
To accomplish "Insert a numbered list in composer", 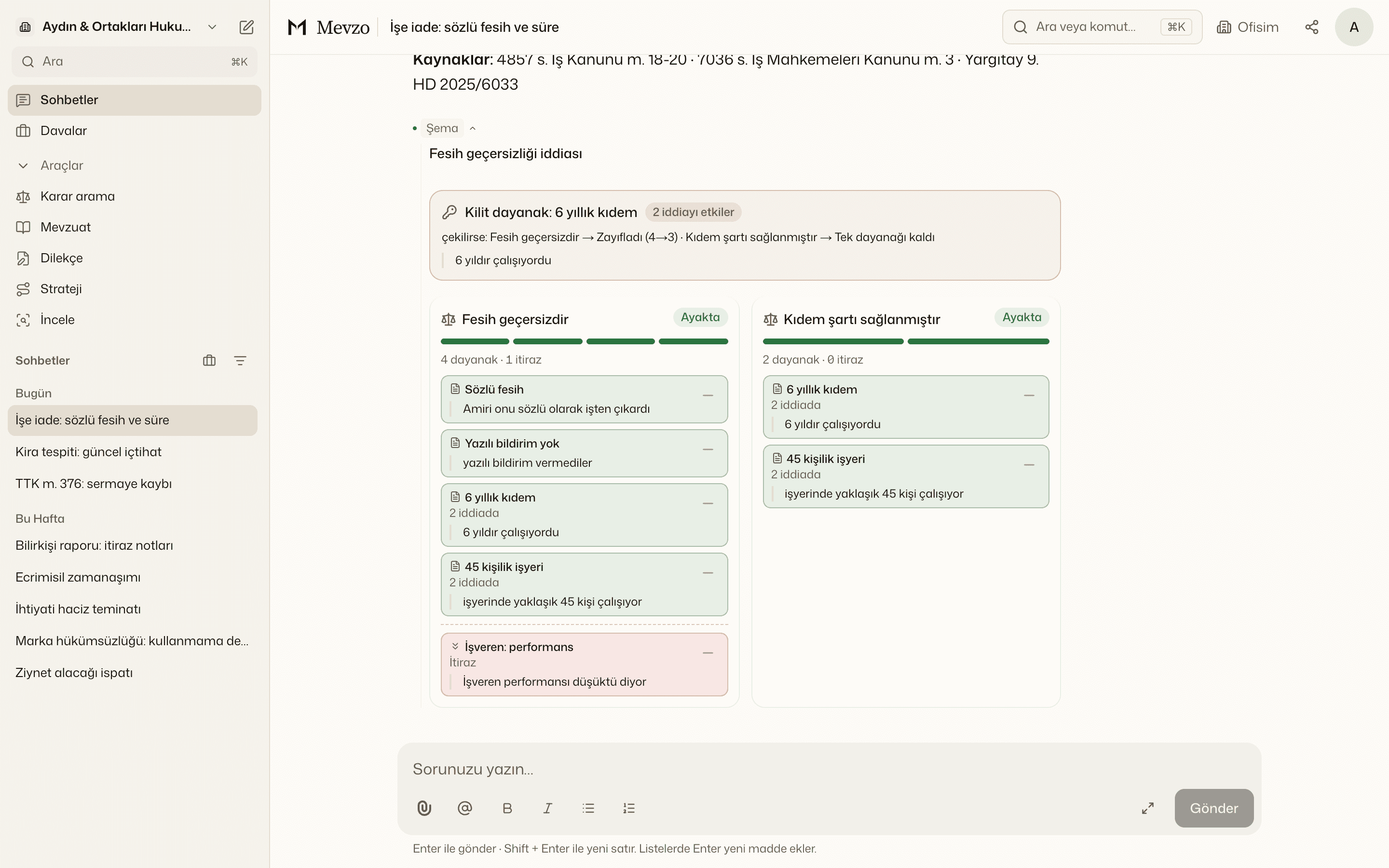I will point(629,808).
